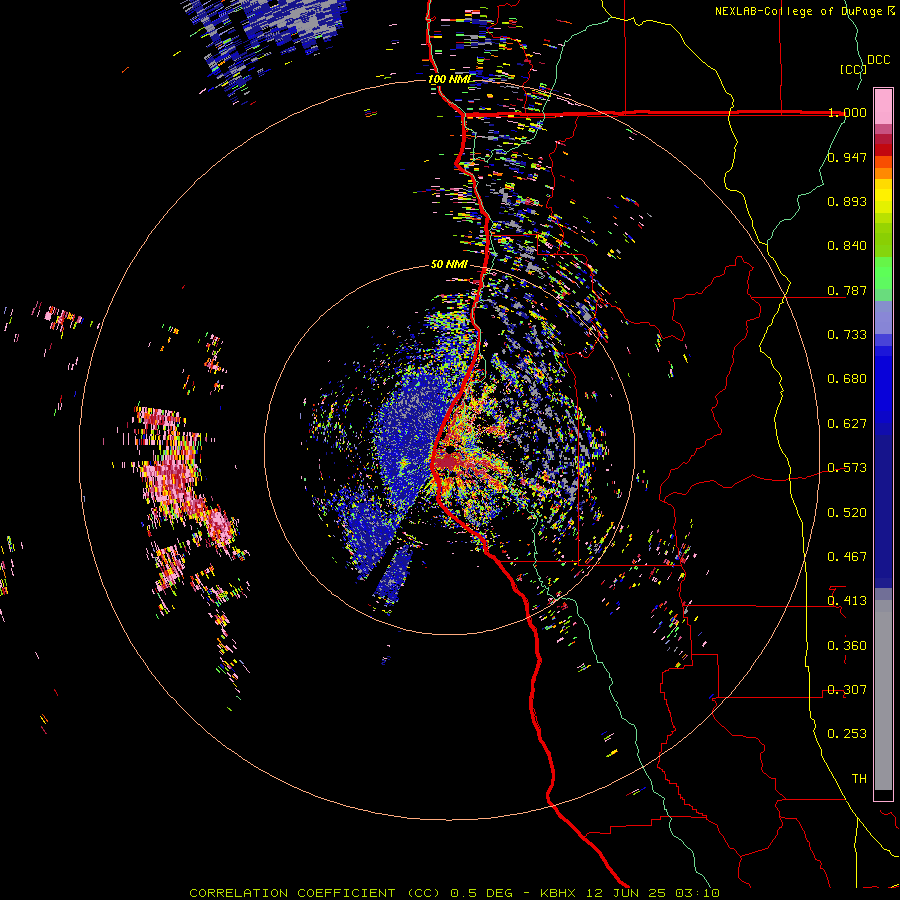
Task: Select the 0.627 legend value
Action: click(x=847, y=424)
